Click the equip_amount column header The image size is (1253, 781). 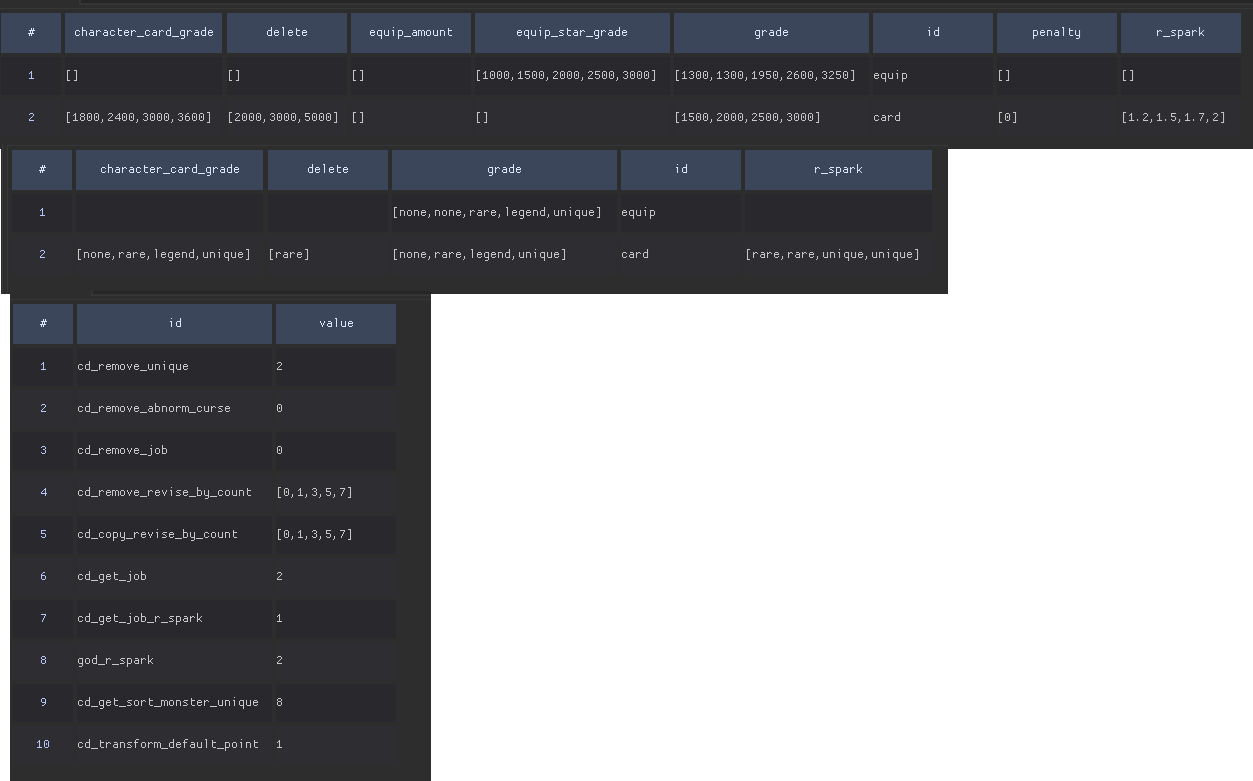(410, 33)
